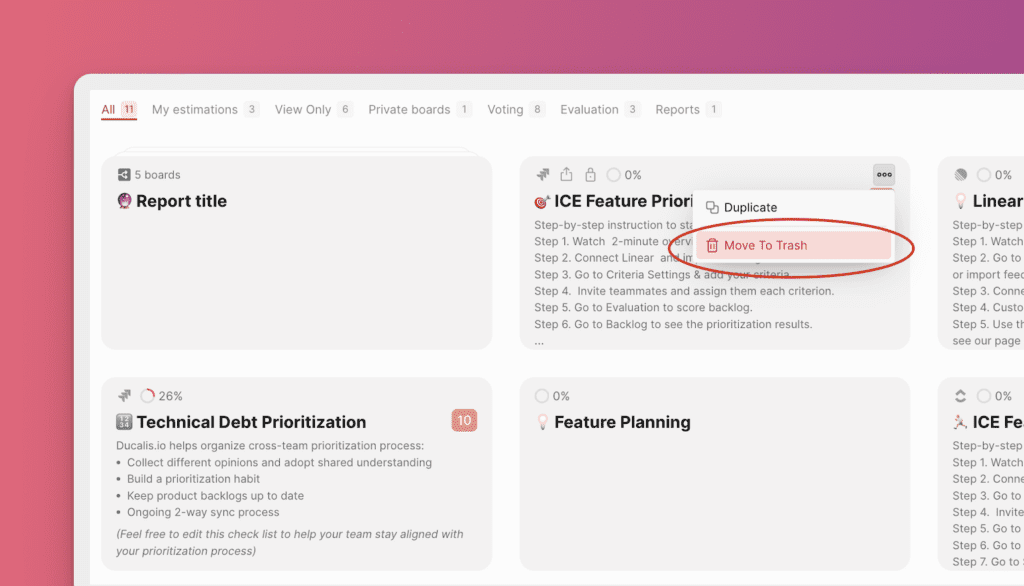Click the lightbulb emoji beside Feature Planning
This screenshot has height=586, width=1024.
542,422
